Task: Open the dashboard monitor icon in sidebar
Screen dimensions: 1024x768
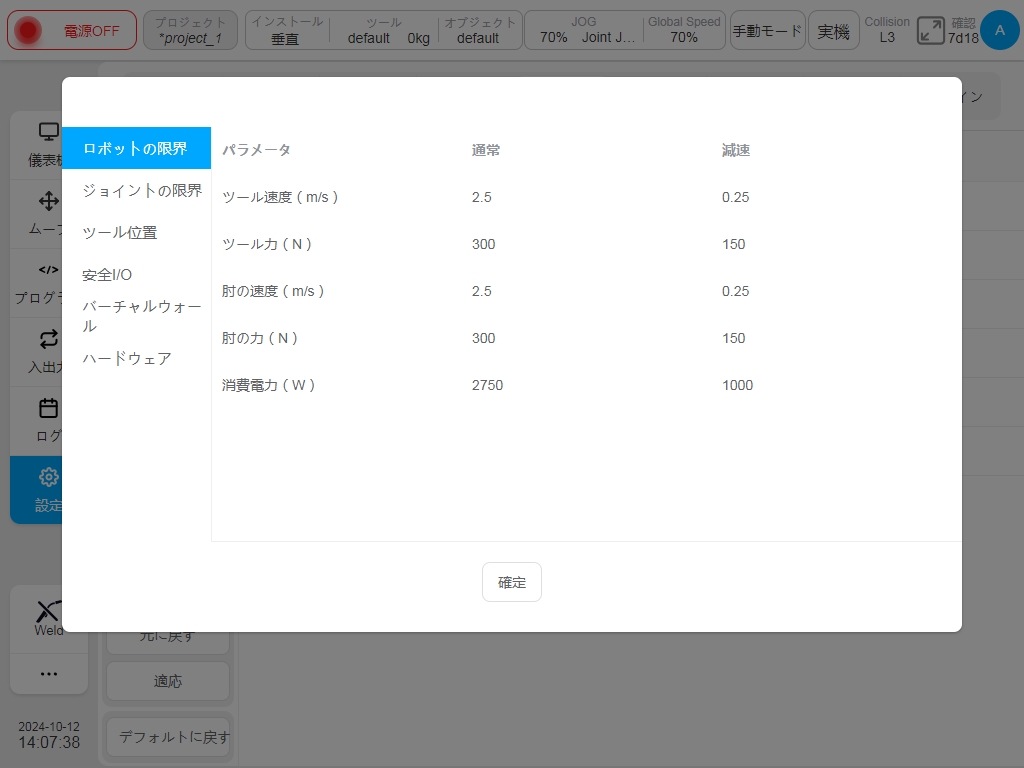Action: coord(48,131)
